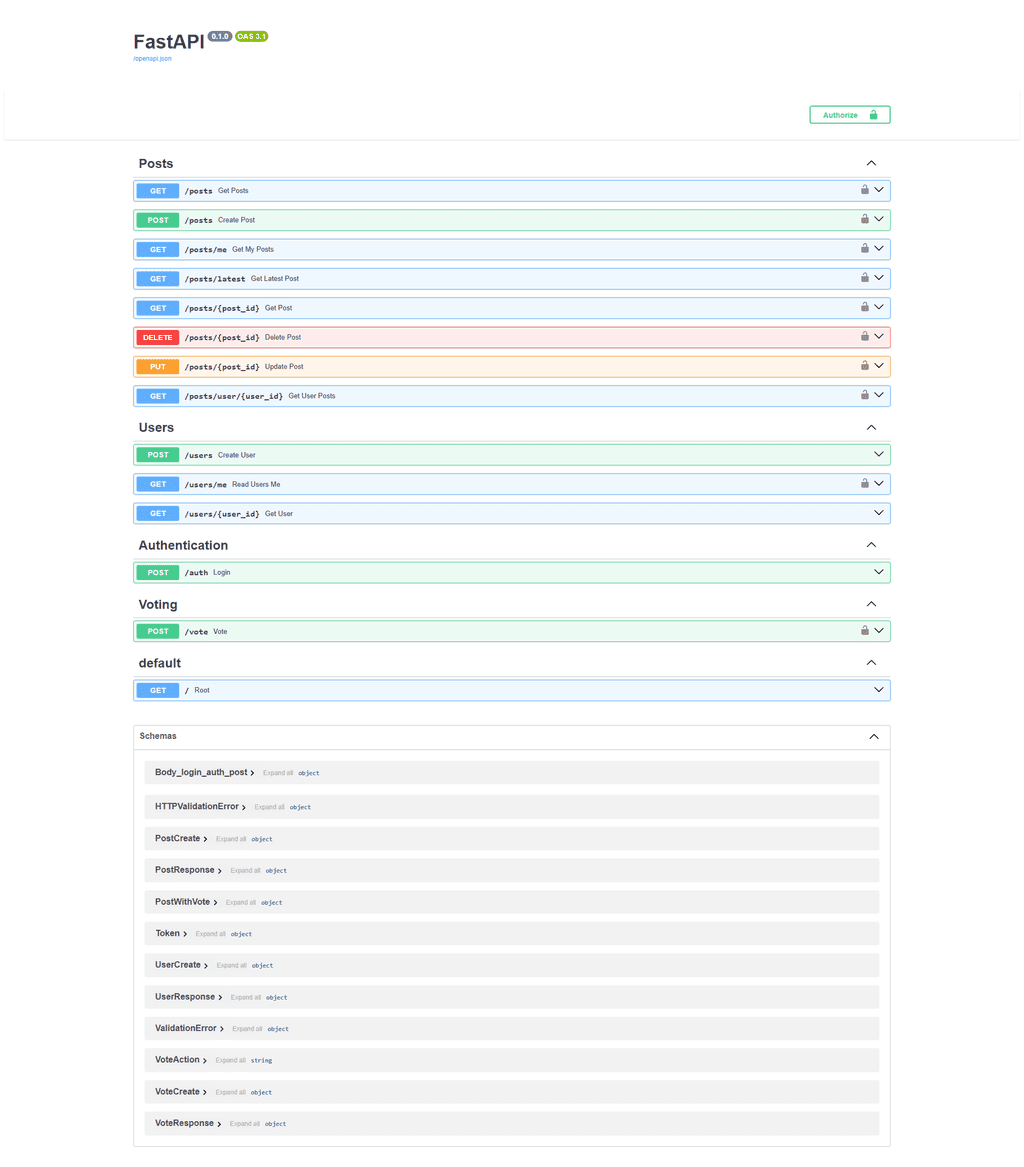Click the lock icon on POST /posts
Image resolution: width=1024 pixels, height=1167 pixels.
865,219
